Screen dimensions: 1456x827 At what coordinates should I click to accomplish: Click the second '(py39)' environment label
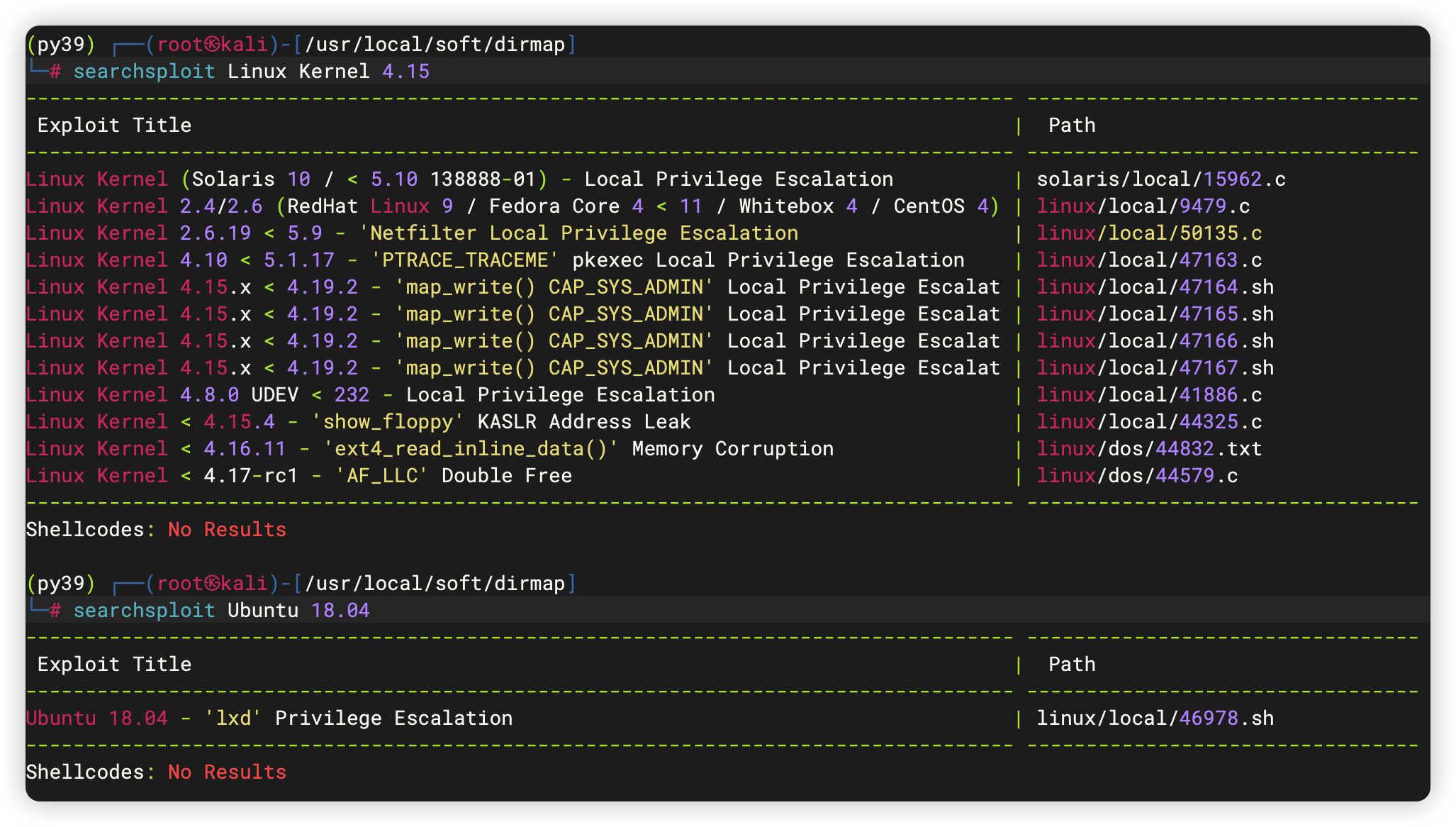[61, 584]
